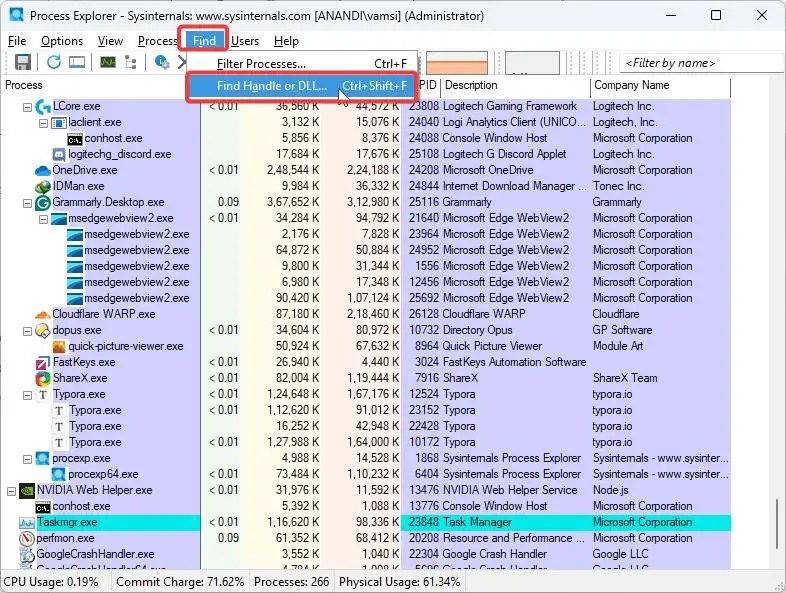This screenshot has width=786, height=593.
Task: Open the System Information graph icon
Action: coord(108,62)
